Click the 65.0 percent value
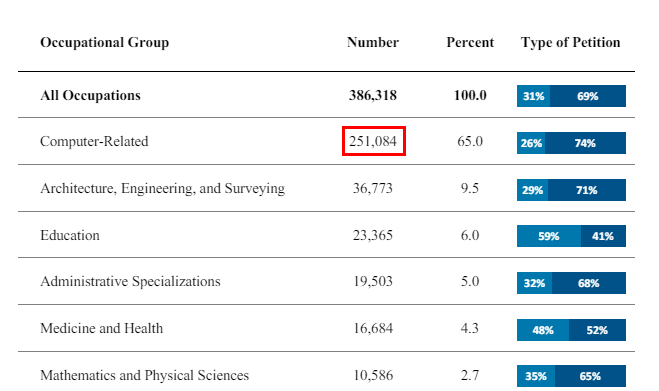 point(470,141)
